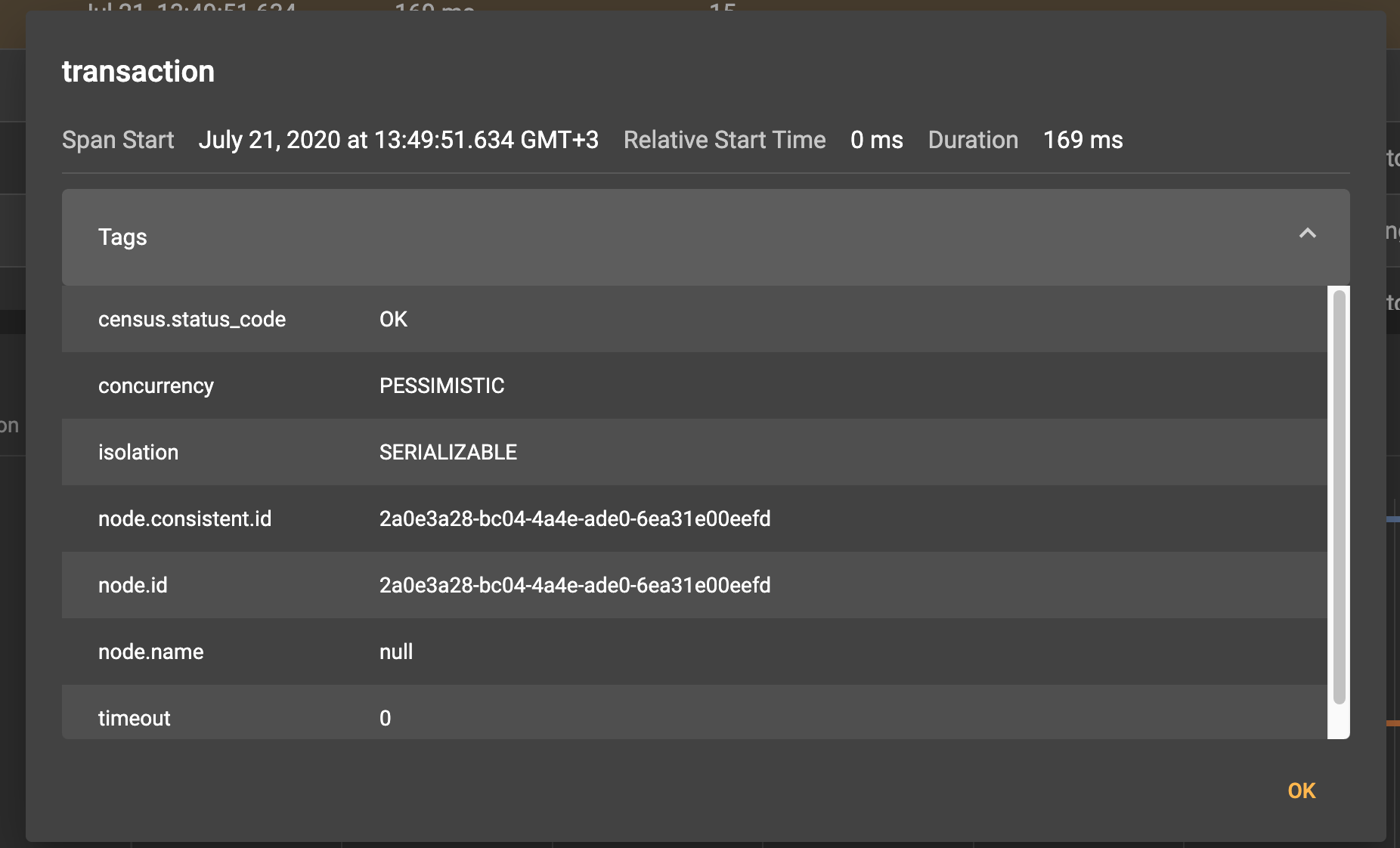Click the node.consistent.id tag value

[575, 518]
